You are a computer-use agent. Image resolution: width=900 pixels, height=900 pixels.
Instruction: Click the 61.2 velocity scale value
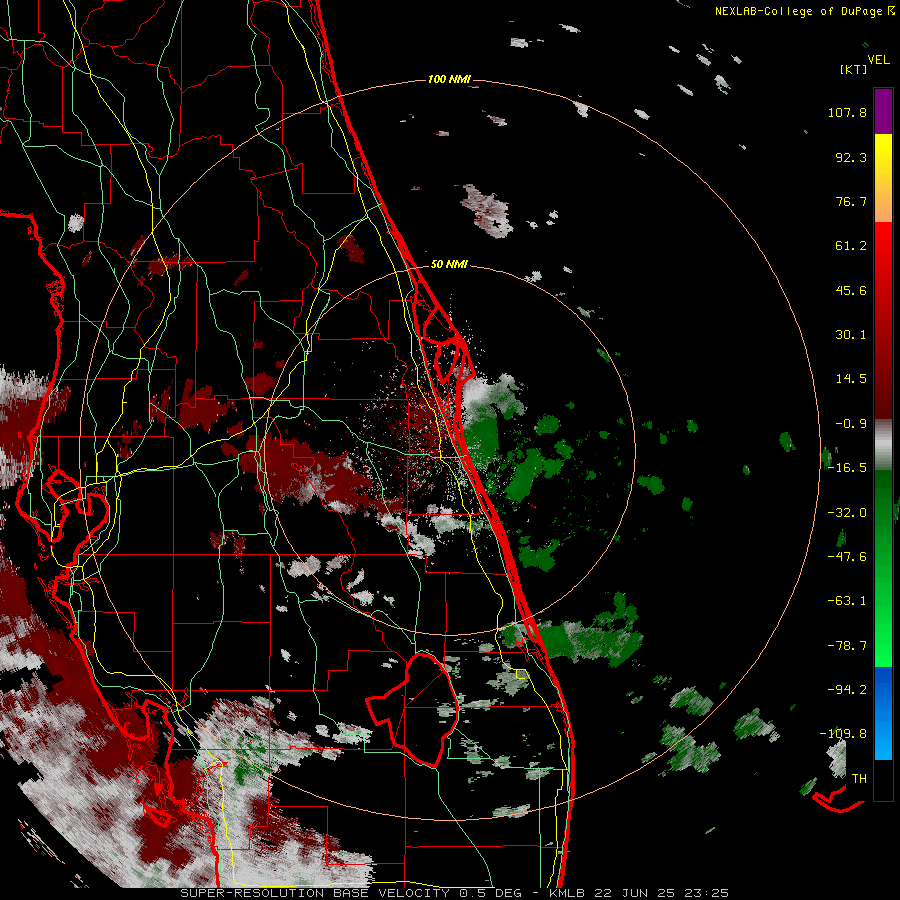(851, 246)
